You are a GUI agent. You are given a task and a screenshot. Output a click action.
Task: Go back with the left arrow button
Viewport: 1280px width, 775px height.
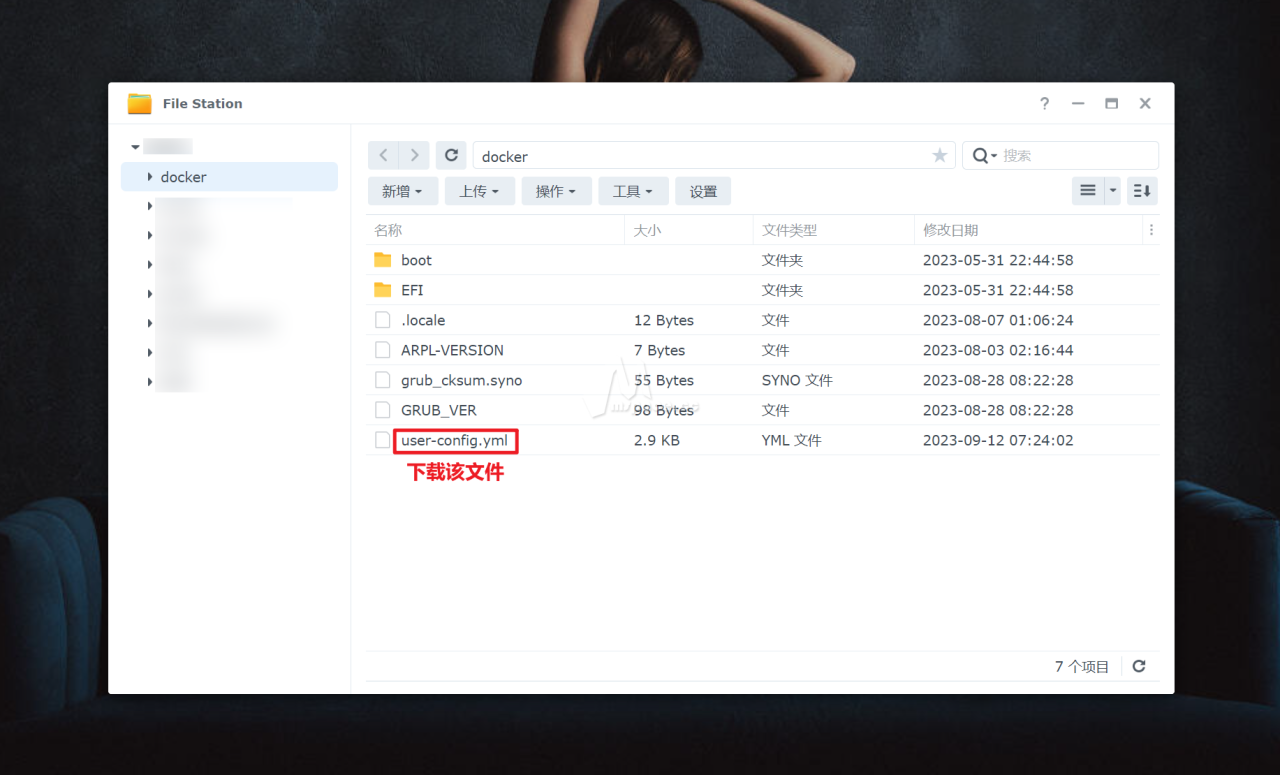(x=383, y=155)
